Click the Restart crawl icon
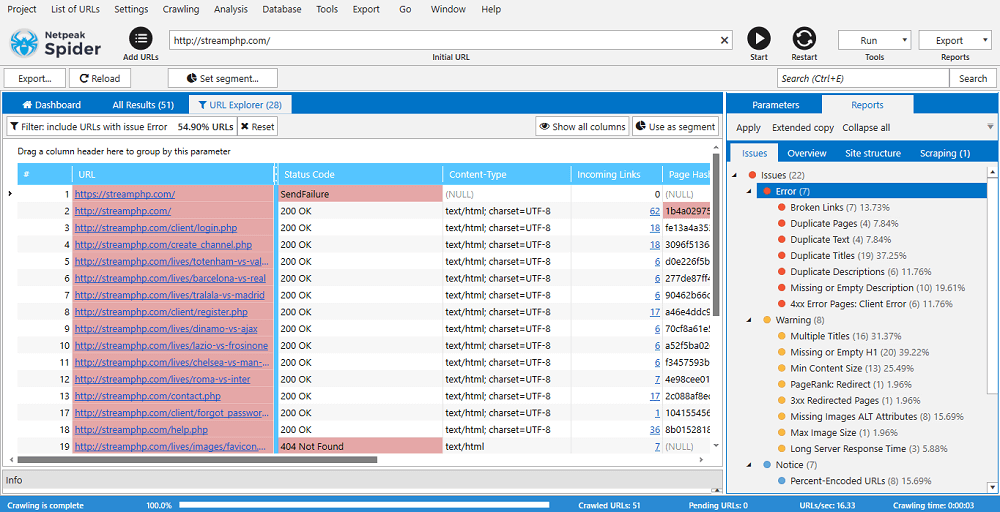The image size is (1000, 512). (804, 38)
